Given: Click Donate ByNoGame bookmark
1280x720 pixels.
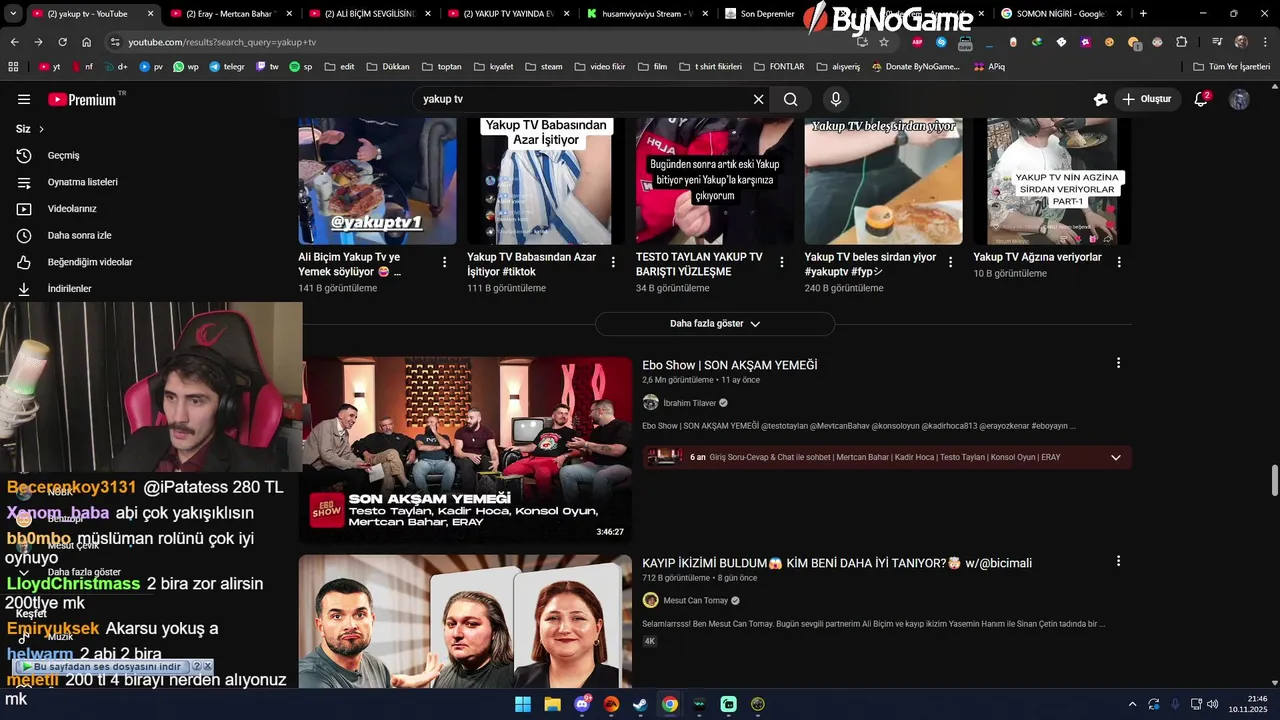Looking at the screenshot, I should point(915,67).
